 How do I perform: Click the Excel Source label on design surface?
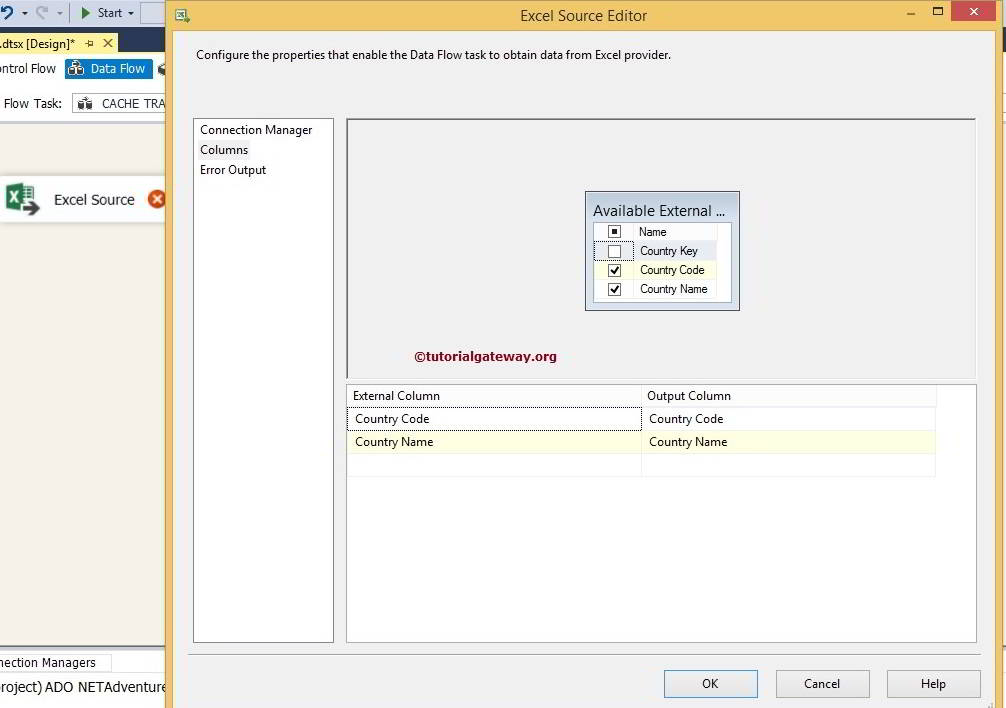(x=94, y=199)
